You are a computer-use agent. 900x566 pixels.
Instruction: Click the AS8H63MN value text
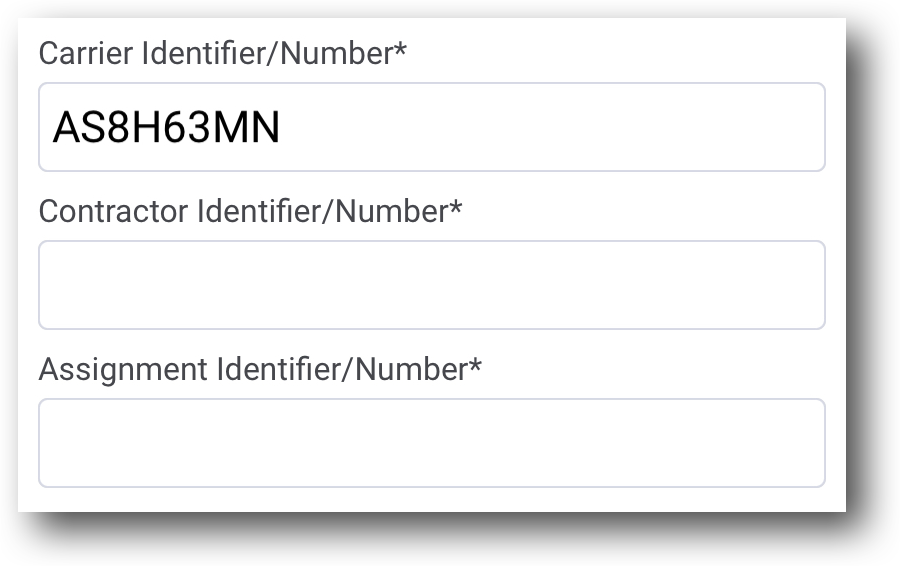tap(166, 128)
